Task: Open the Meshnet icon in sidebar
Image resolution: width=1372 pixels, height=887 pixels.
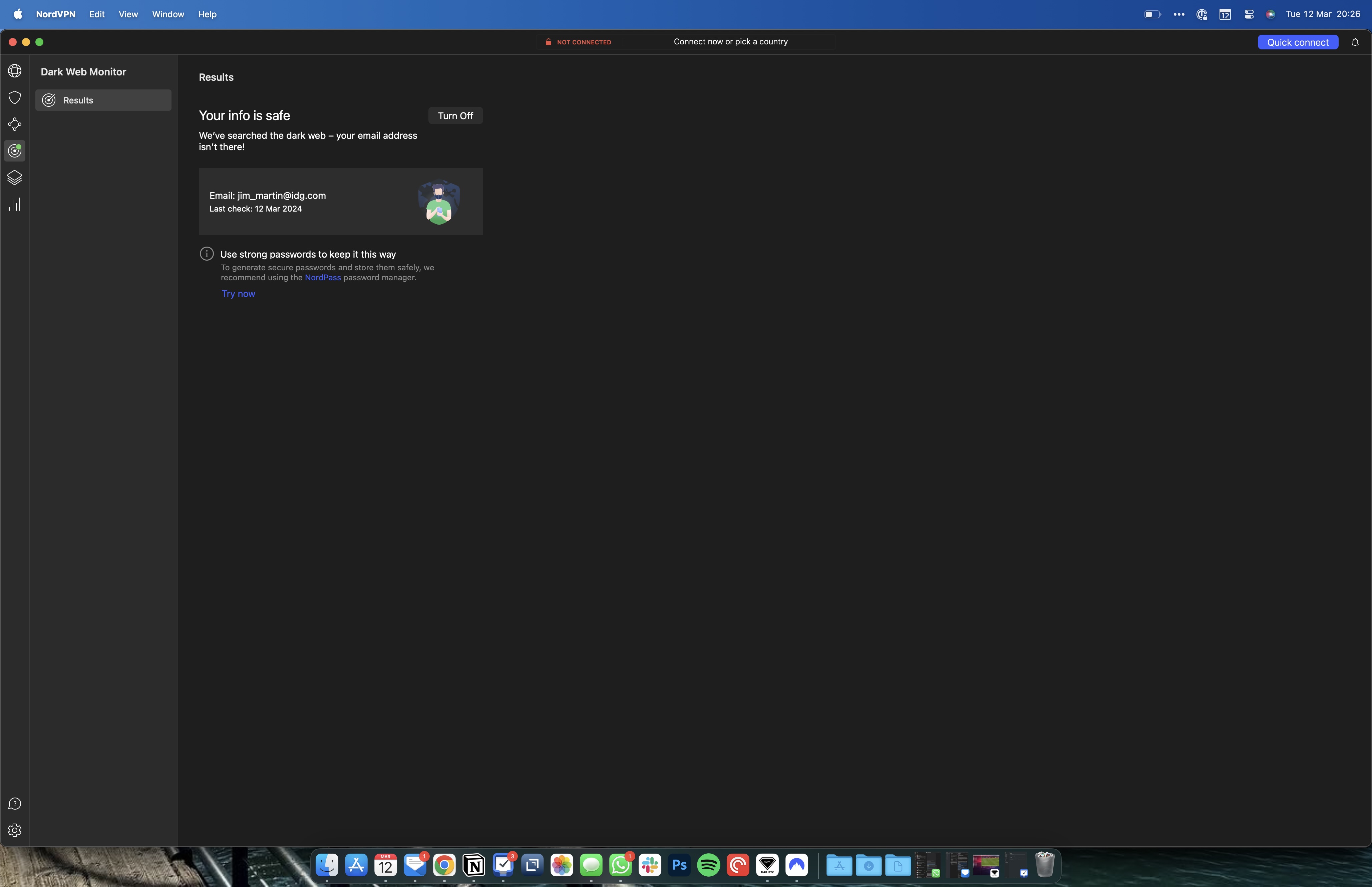Action: (x=14, y=124)
